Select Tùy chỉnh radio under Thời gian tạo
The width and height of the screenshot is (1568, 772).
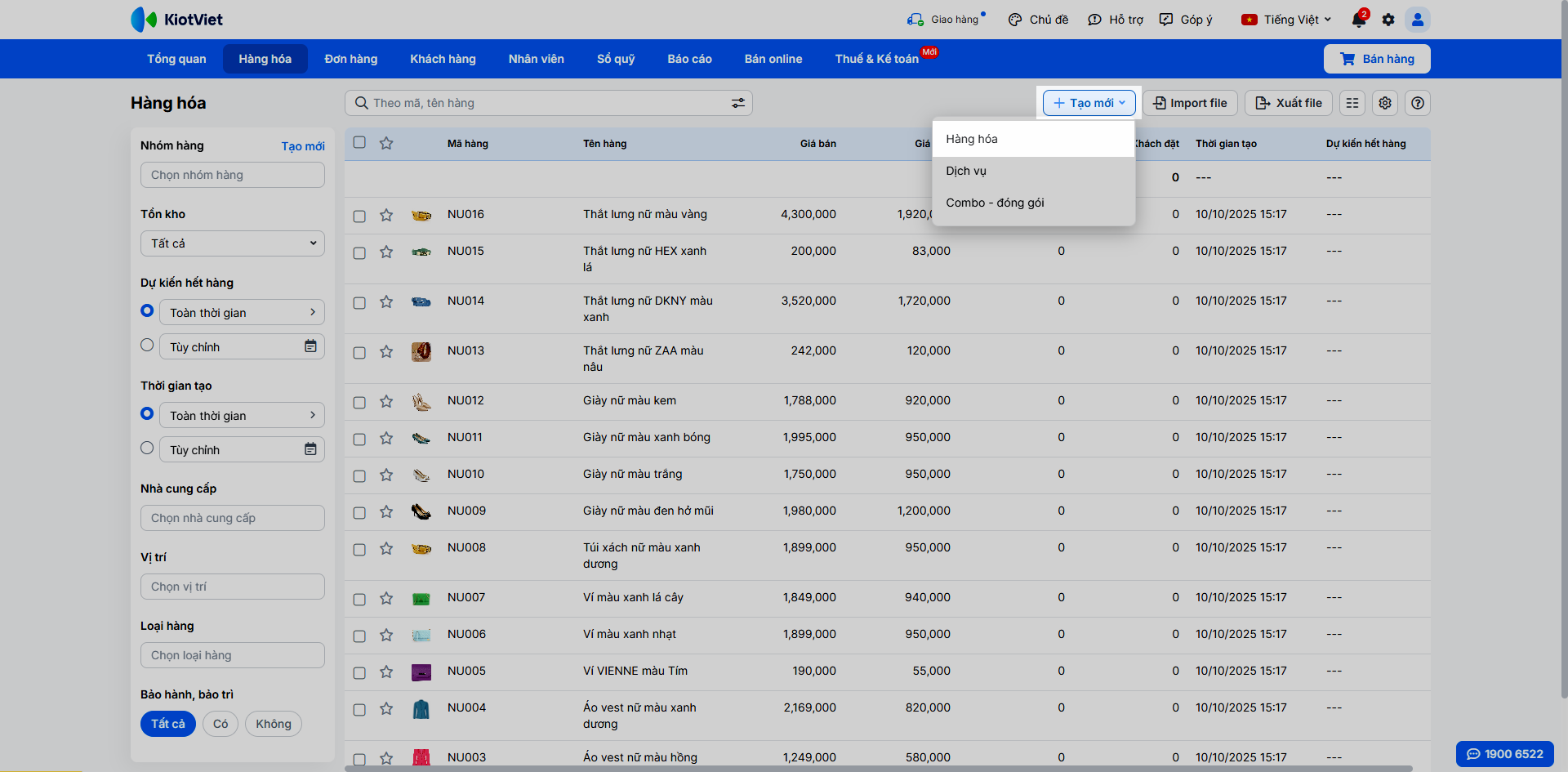(147, 448)
